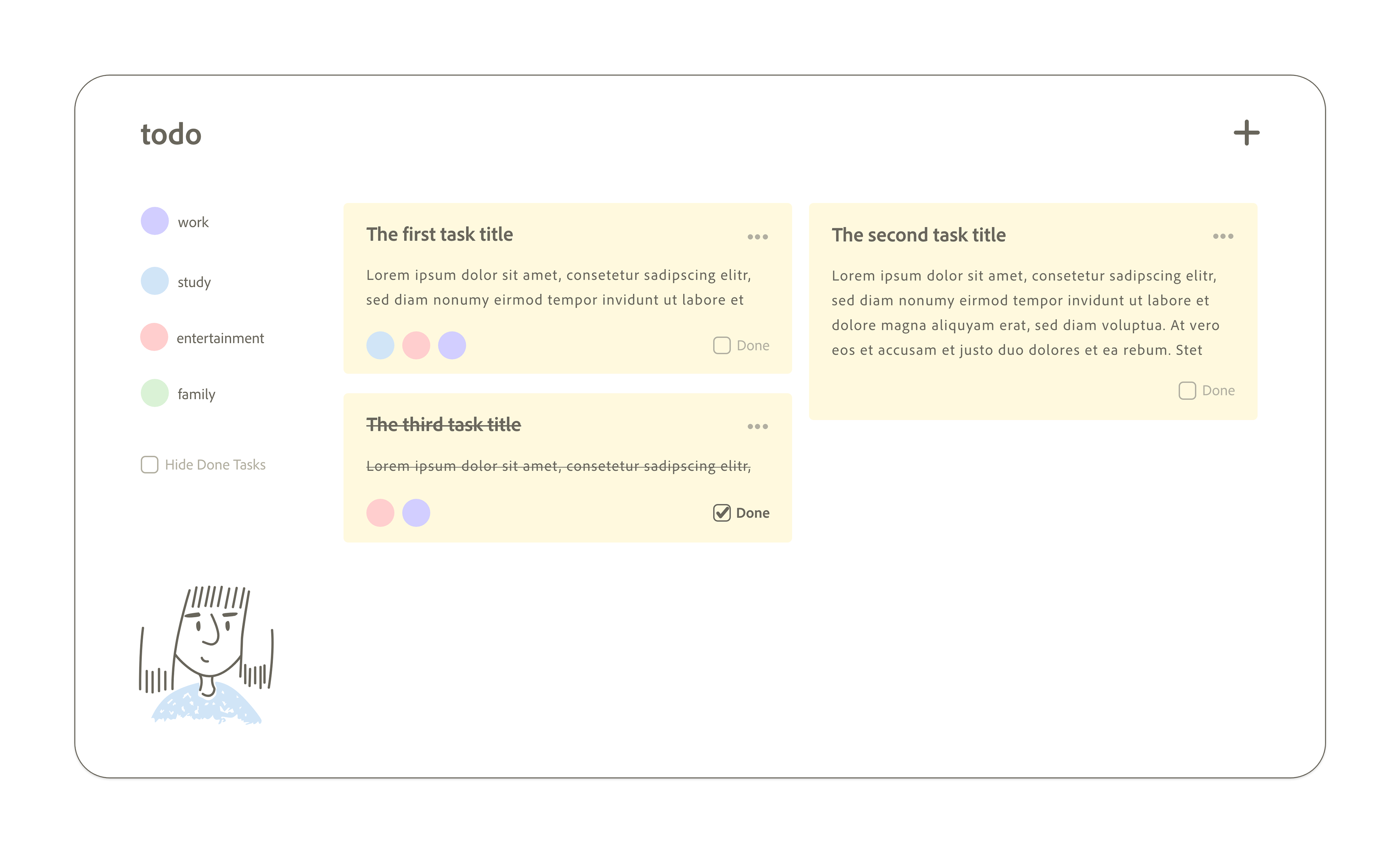Click the purple tag on third task
Screen dimensions: 1400x853
click(x=416, y=513)
